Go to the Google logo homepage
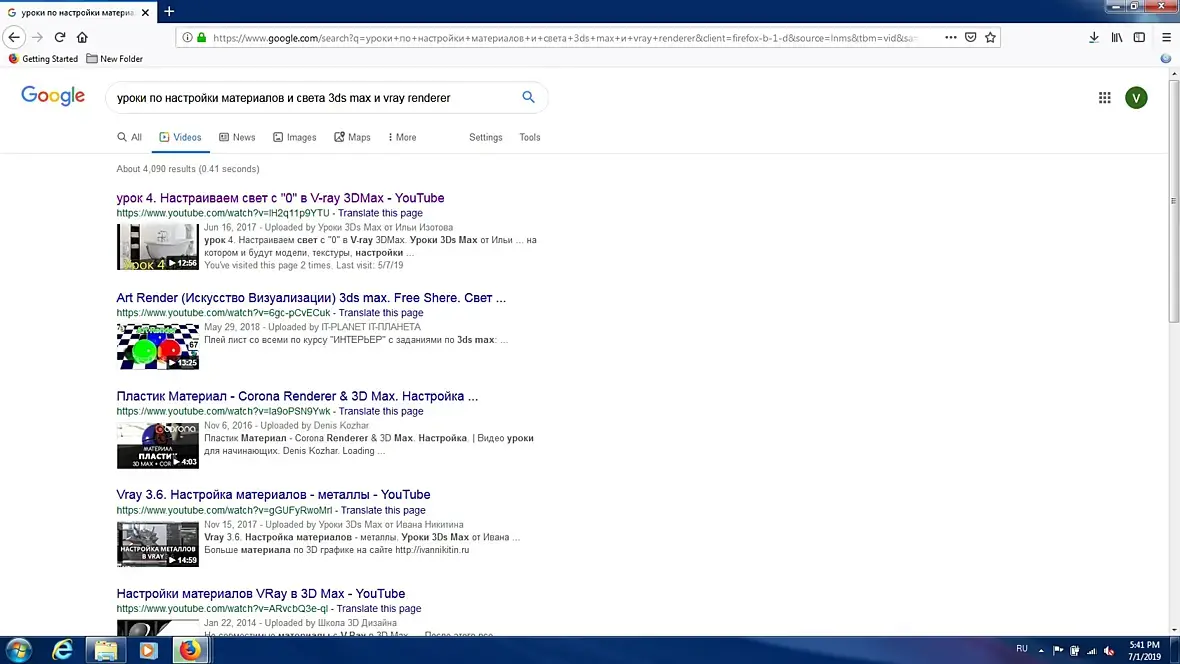 click(x=53, y=96)
